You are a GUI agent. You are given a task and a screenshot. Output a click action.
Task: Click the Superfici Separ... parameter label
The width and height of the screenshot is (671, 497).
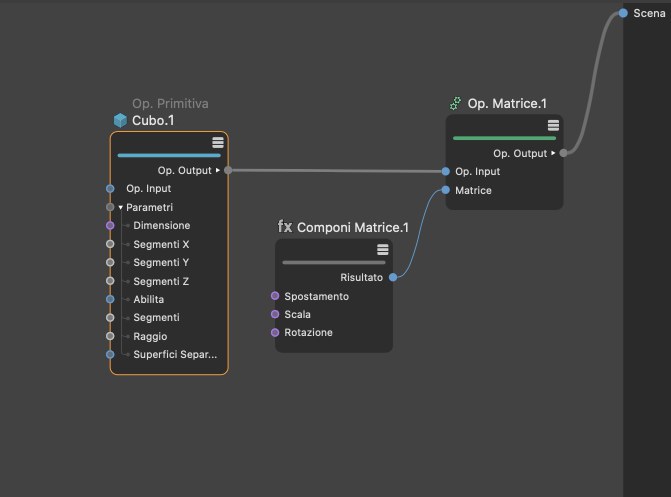click(x=175, y=354)
